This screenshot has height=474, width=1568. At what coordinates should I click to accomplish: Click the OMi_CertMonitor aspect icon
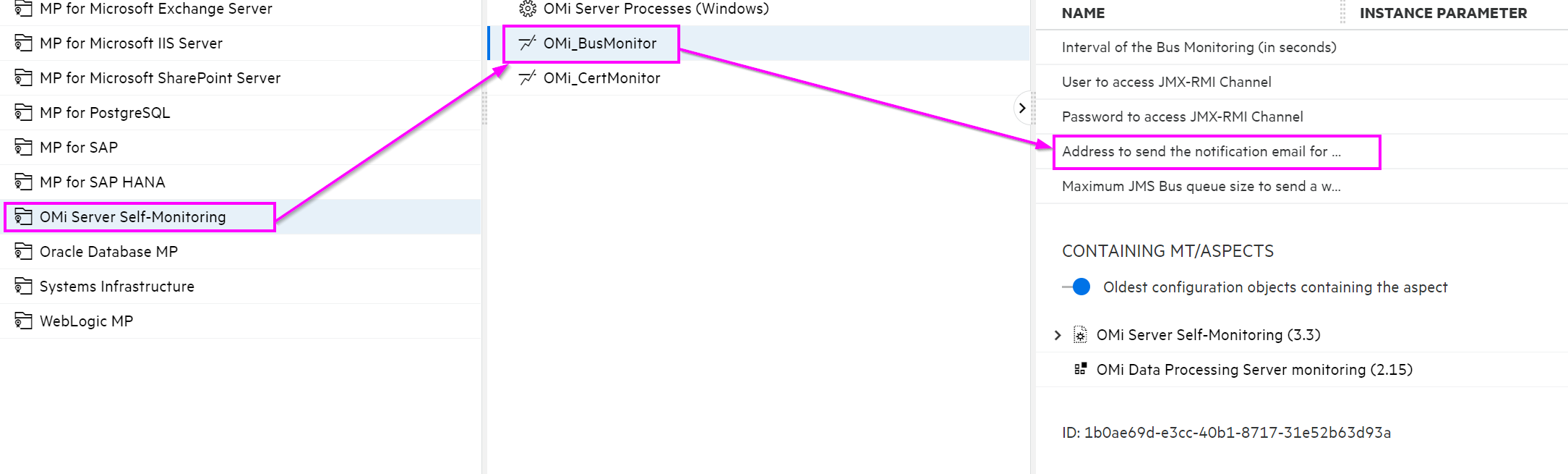pyautogui.click(x=528, y=78)
